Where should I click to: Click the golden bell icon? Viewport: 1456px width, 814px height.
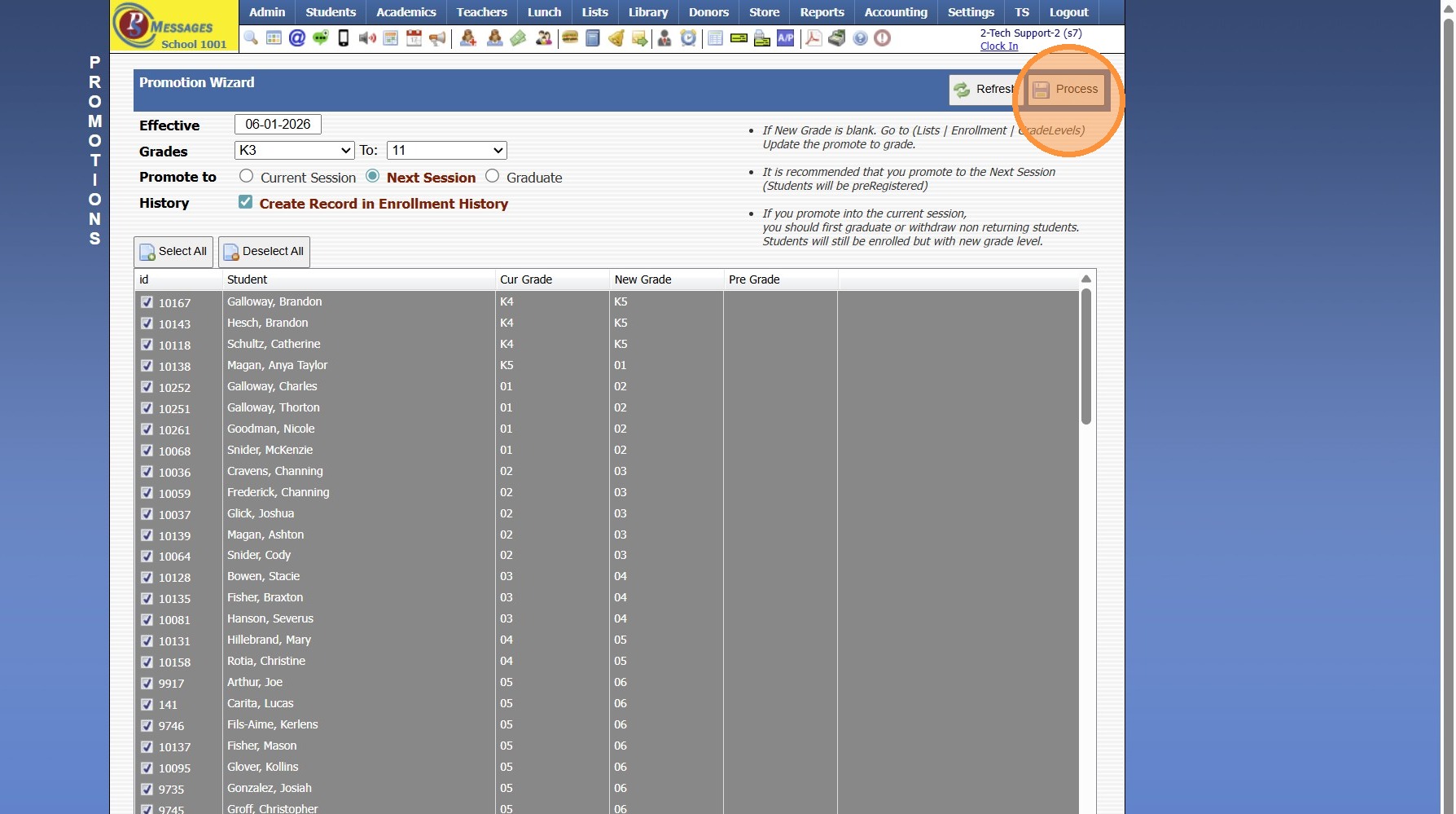point(616,38)
